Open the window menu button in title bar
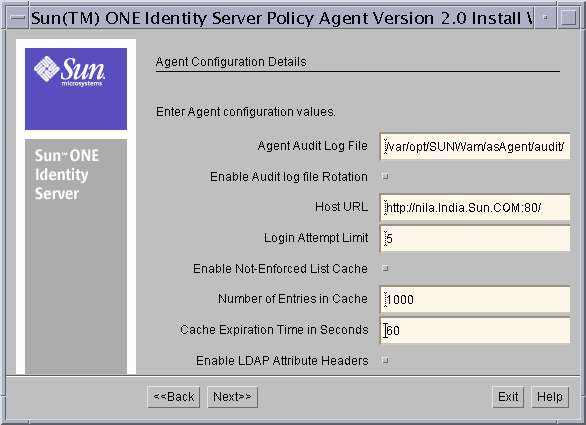This screenshot has width=586, height=425. point(17,18)
